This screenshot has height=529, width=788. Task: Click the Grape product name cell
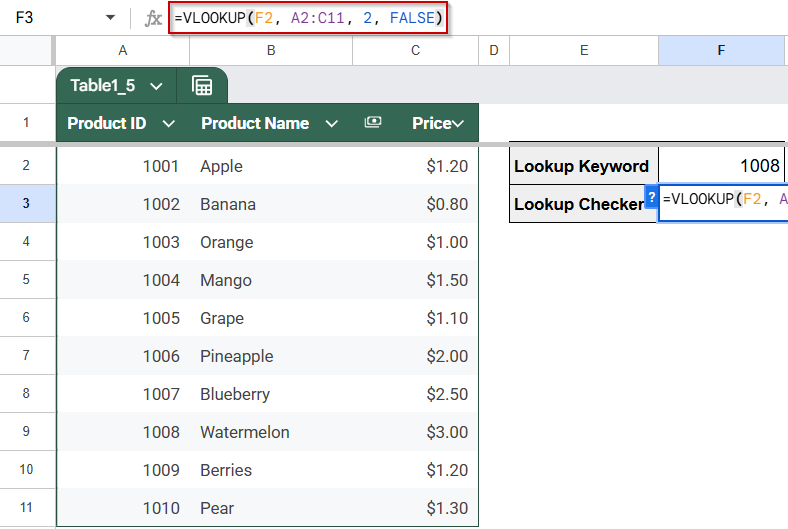click(x=271, y=318)
